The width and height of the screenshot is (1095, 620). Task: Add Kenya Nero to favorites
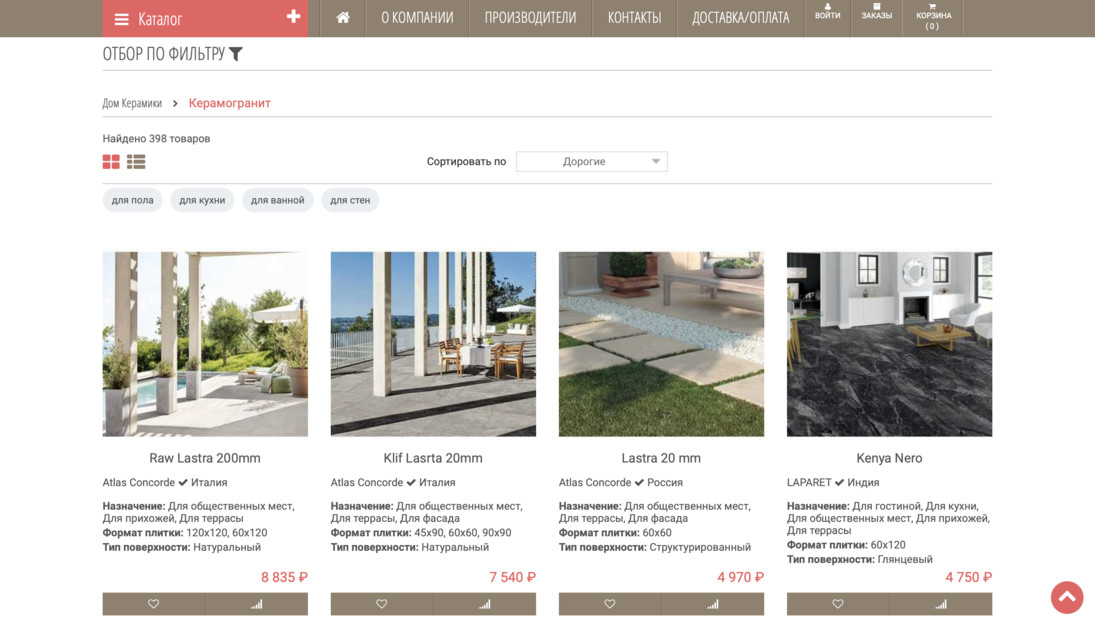pos(838,604)
